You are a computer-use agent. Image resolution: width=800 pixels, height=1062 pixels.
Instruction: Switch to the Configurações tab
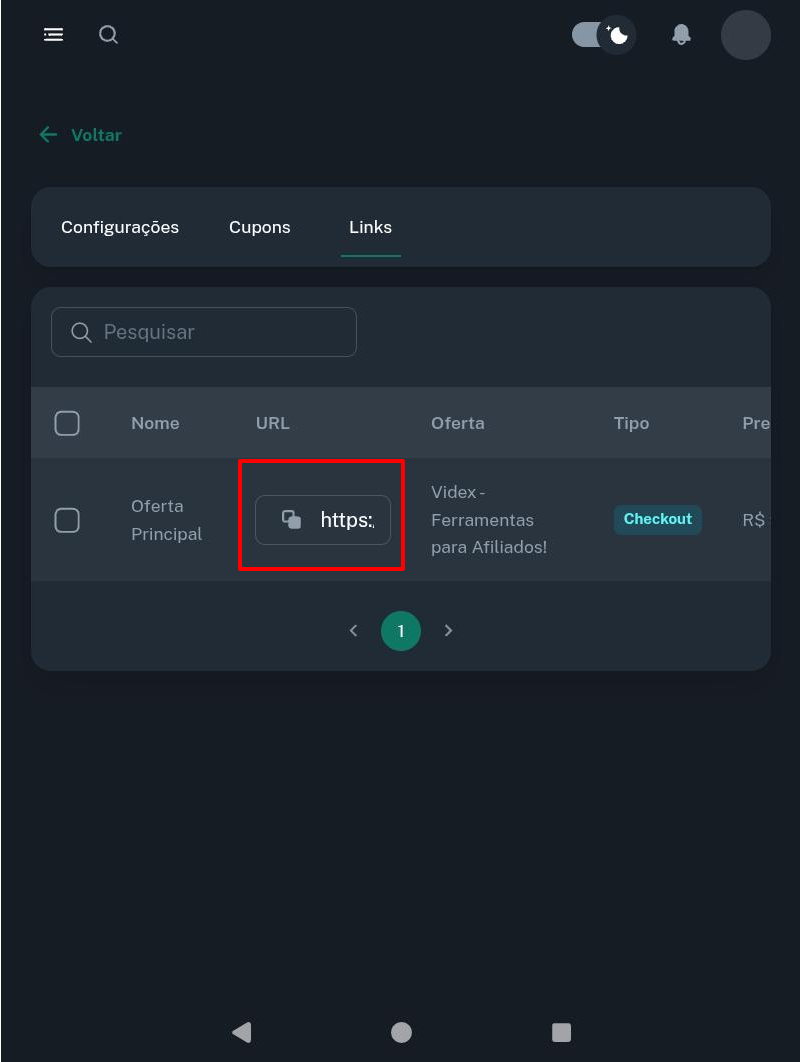point(120,227)
